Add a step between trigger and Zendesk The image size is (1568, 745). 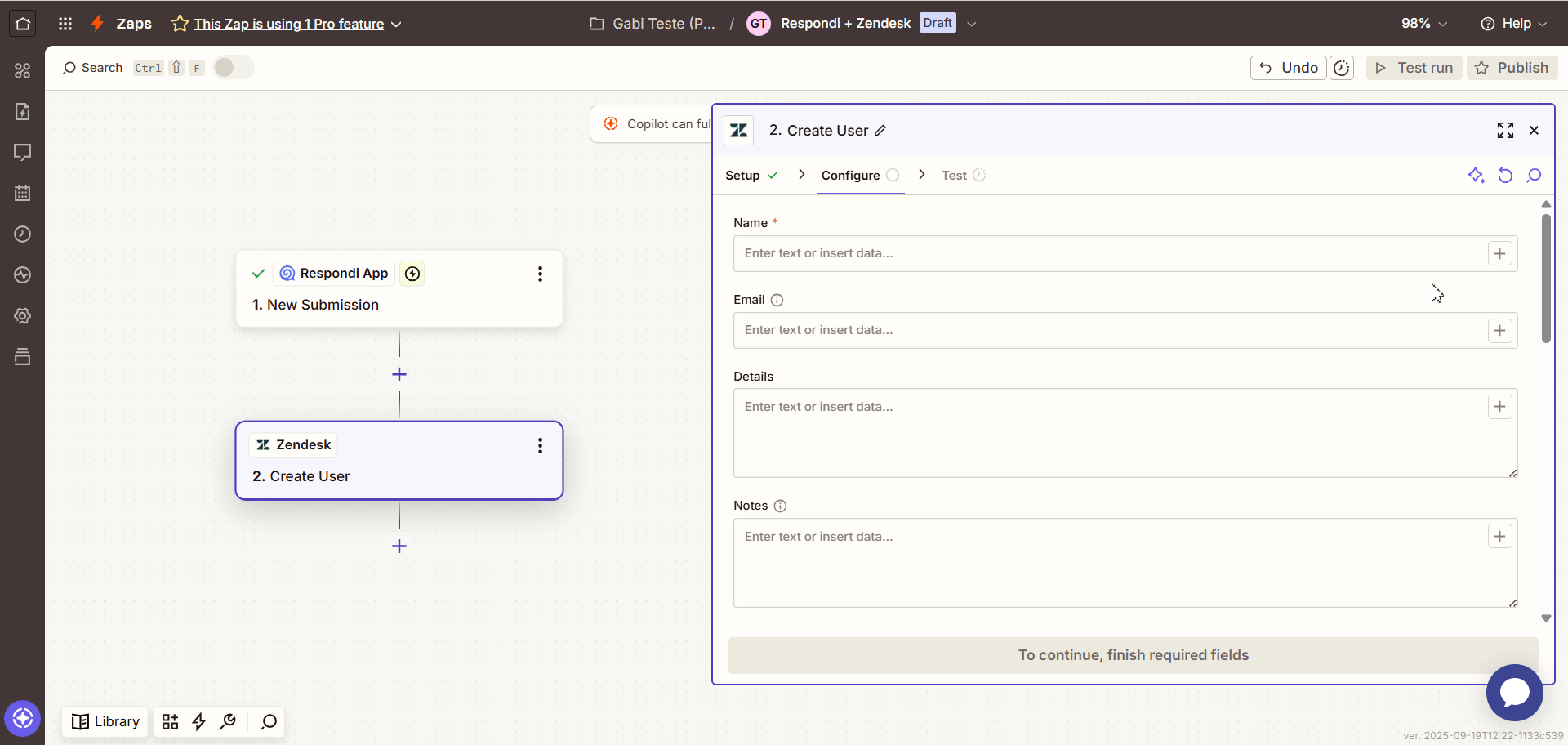399,375
